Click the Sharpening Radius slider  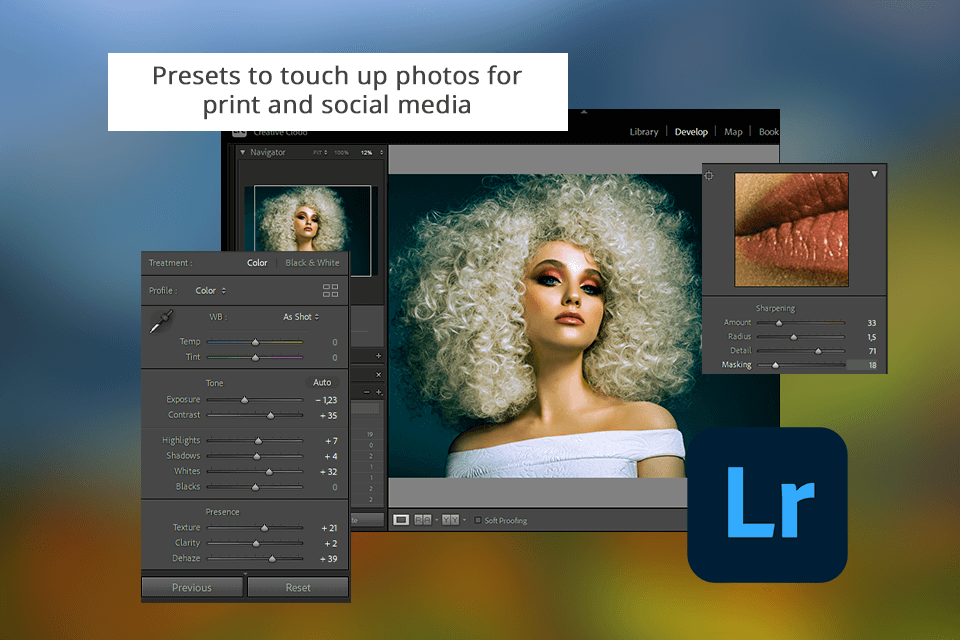click(x=801, y=337)
